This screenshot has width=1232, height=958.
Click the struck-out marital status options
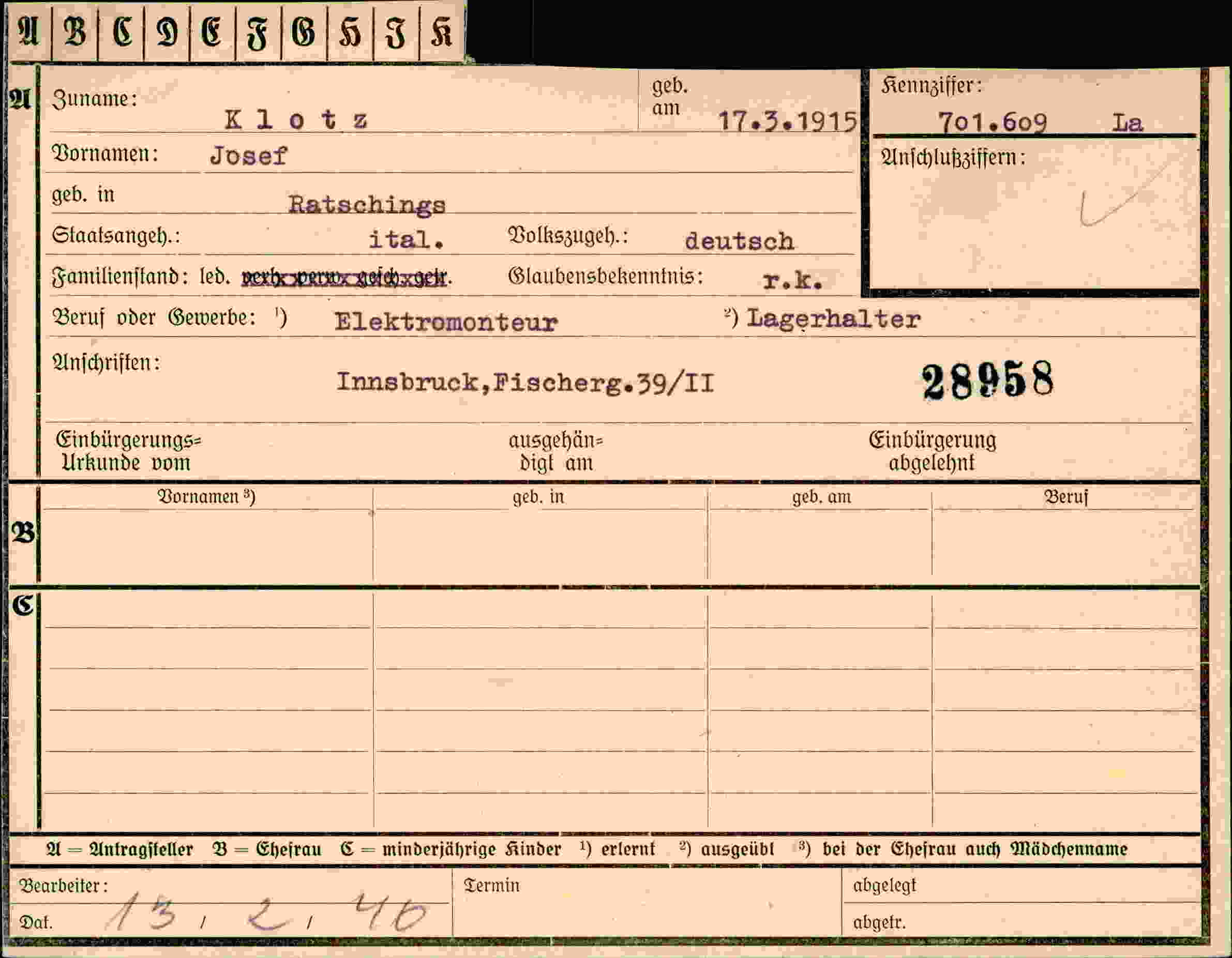346,278
